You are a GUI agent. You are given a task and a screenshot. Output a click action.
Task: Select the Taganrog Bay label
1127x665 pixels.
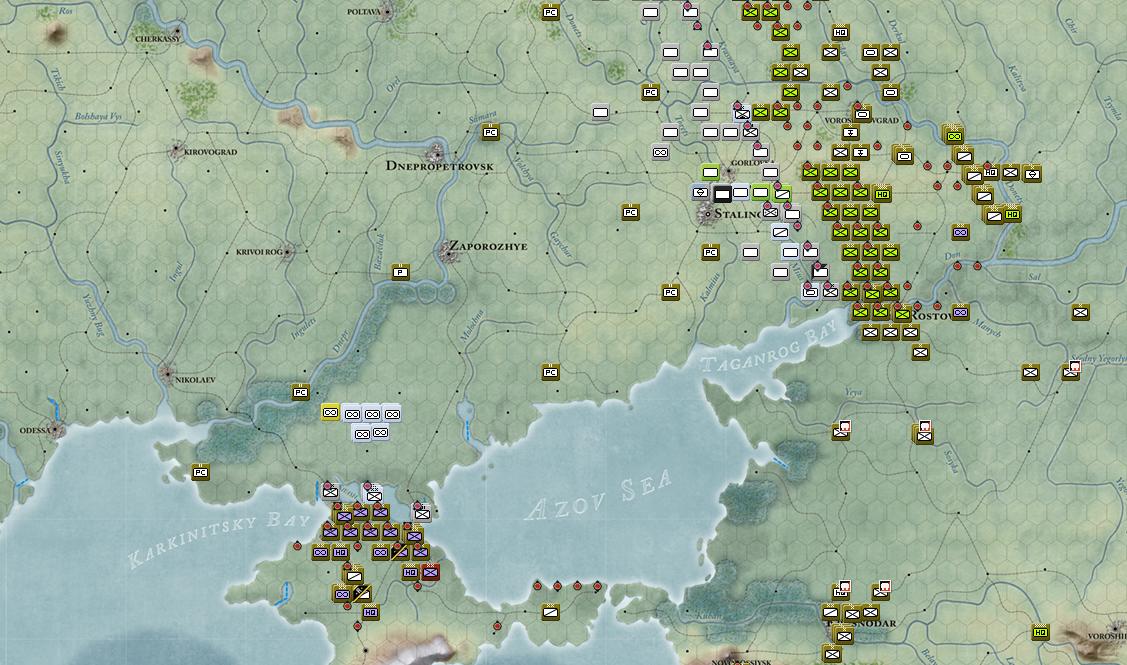pyautogui.click(x=770, y=347)
